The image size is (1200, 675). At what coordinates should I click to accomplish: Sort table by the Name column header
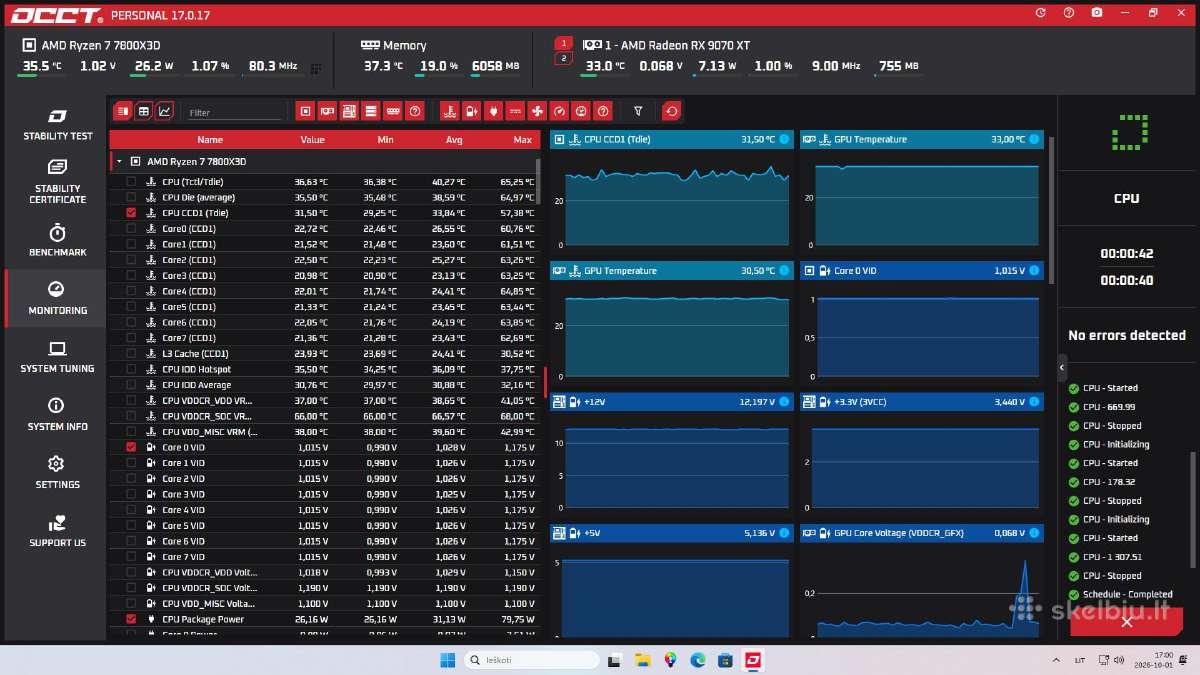tap(210, 140)
